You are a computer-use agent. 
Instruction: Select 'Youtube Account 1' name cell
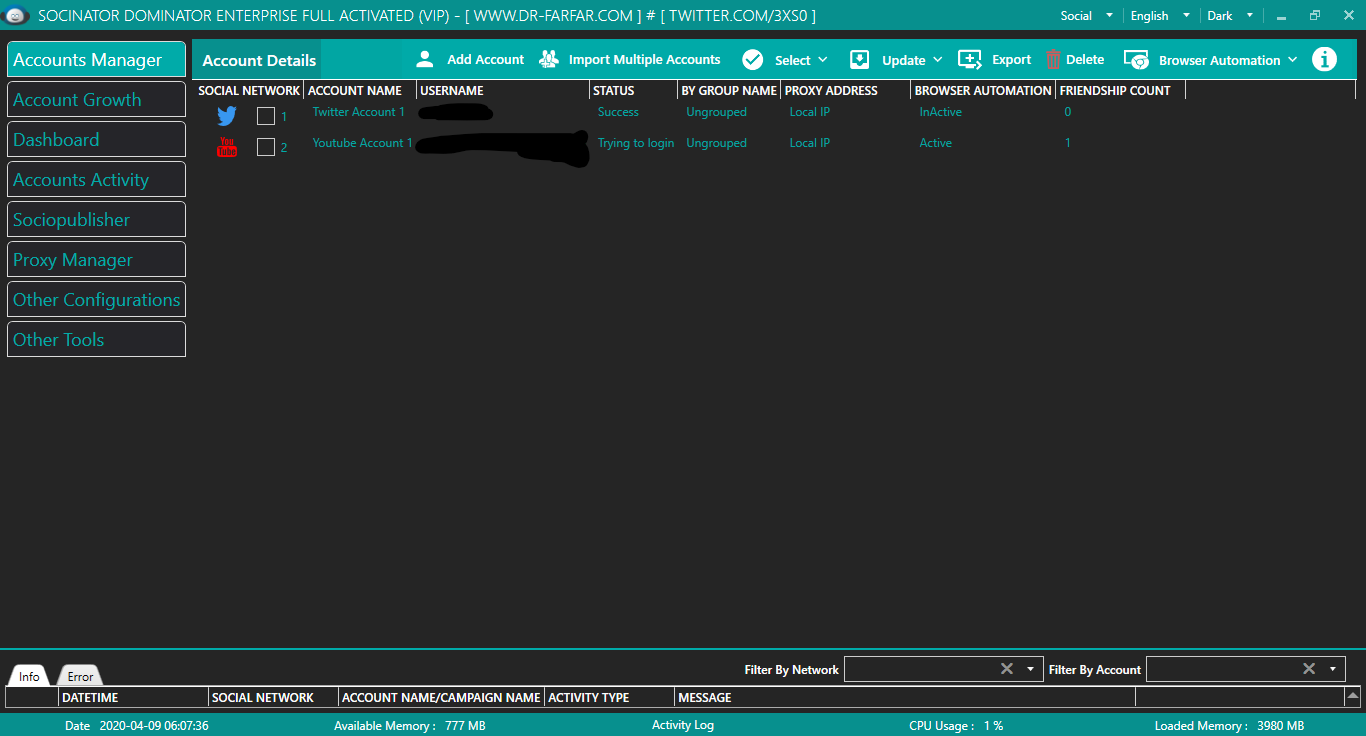[x=362, y=143]
